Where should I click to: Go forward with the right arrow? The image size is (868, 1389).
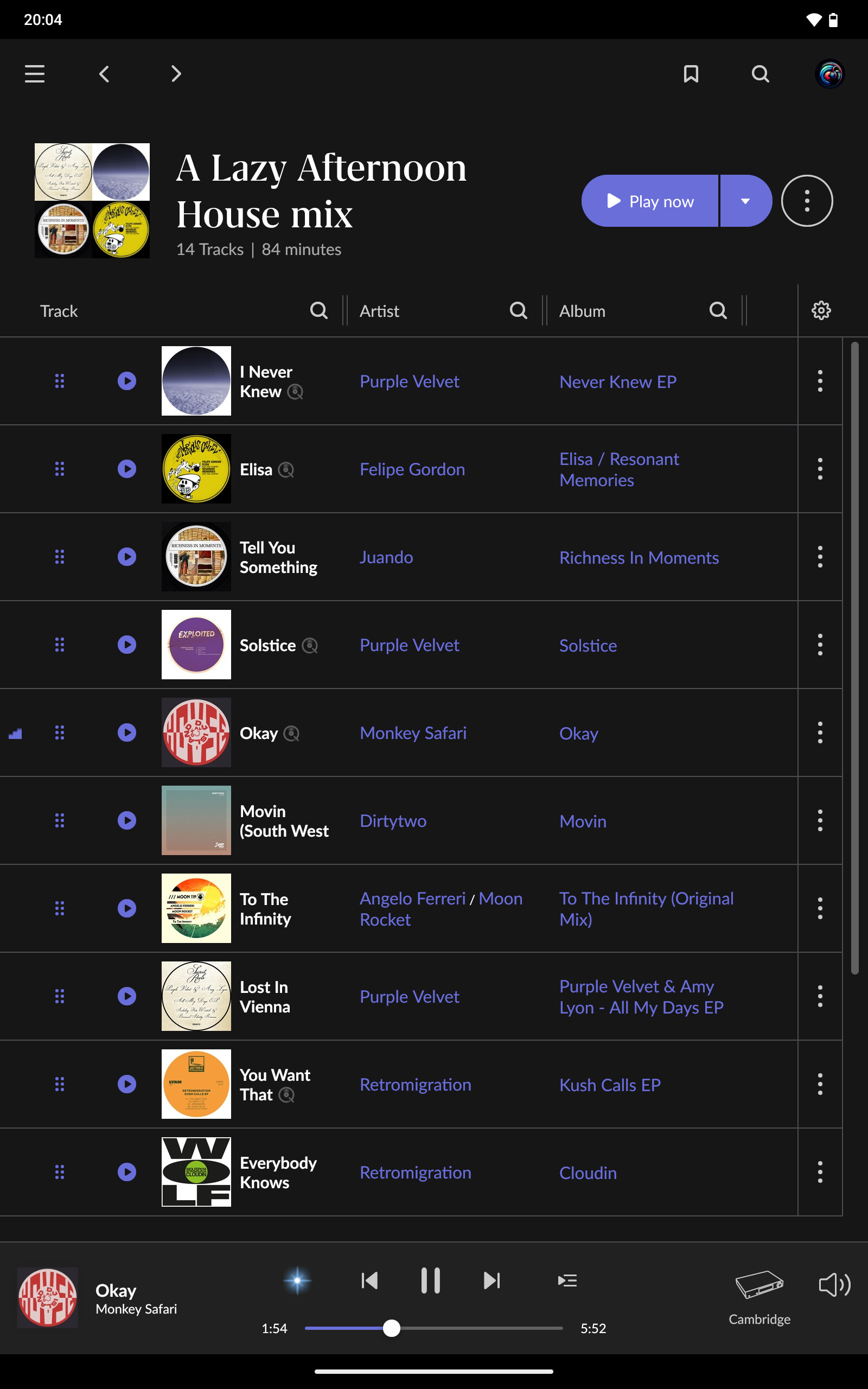(x=176, y=73)
